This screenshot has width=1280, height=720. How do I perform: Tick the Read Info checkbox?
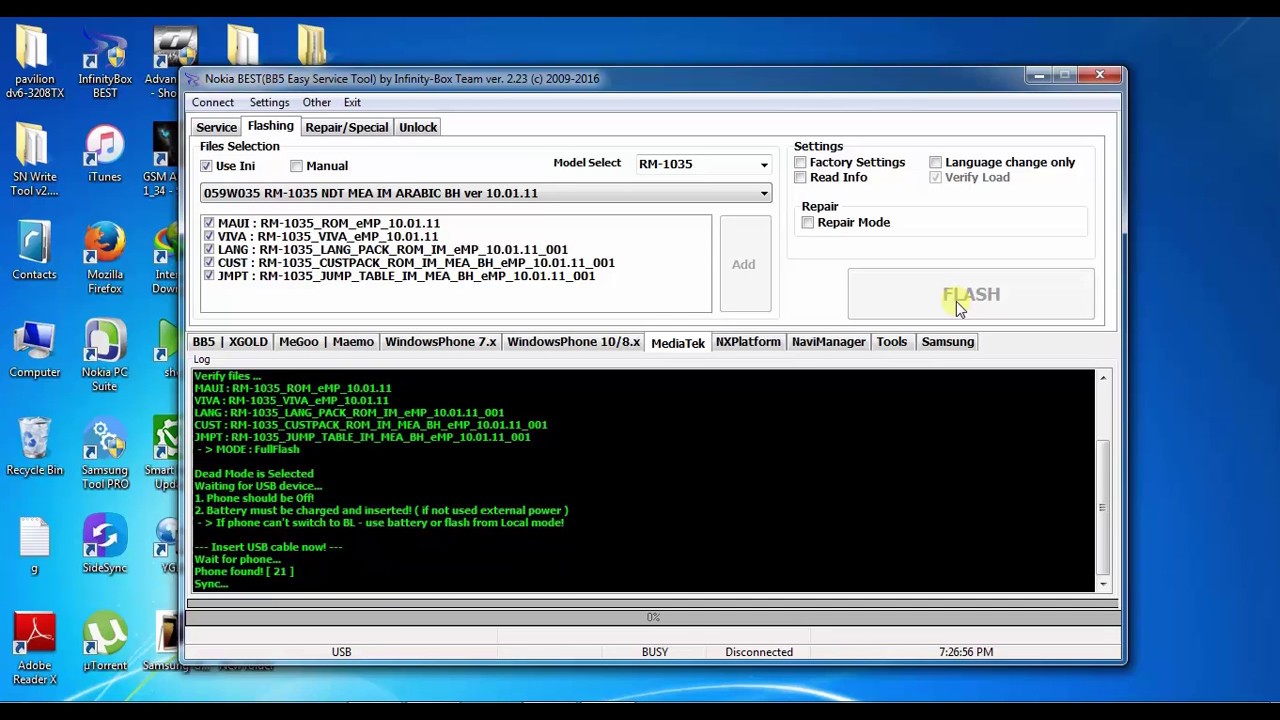click(x=800, y=177)
